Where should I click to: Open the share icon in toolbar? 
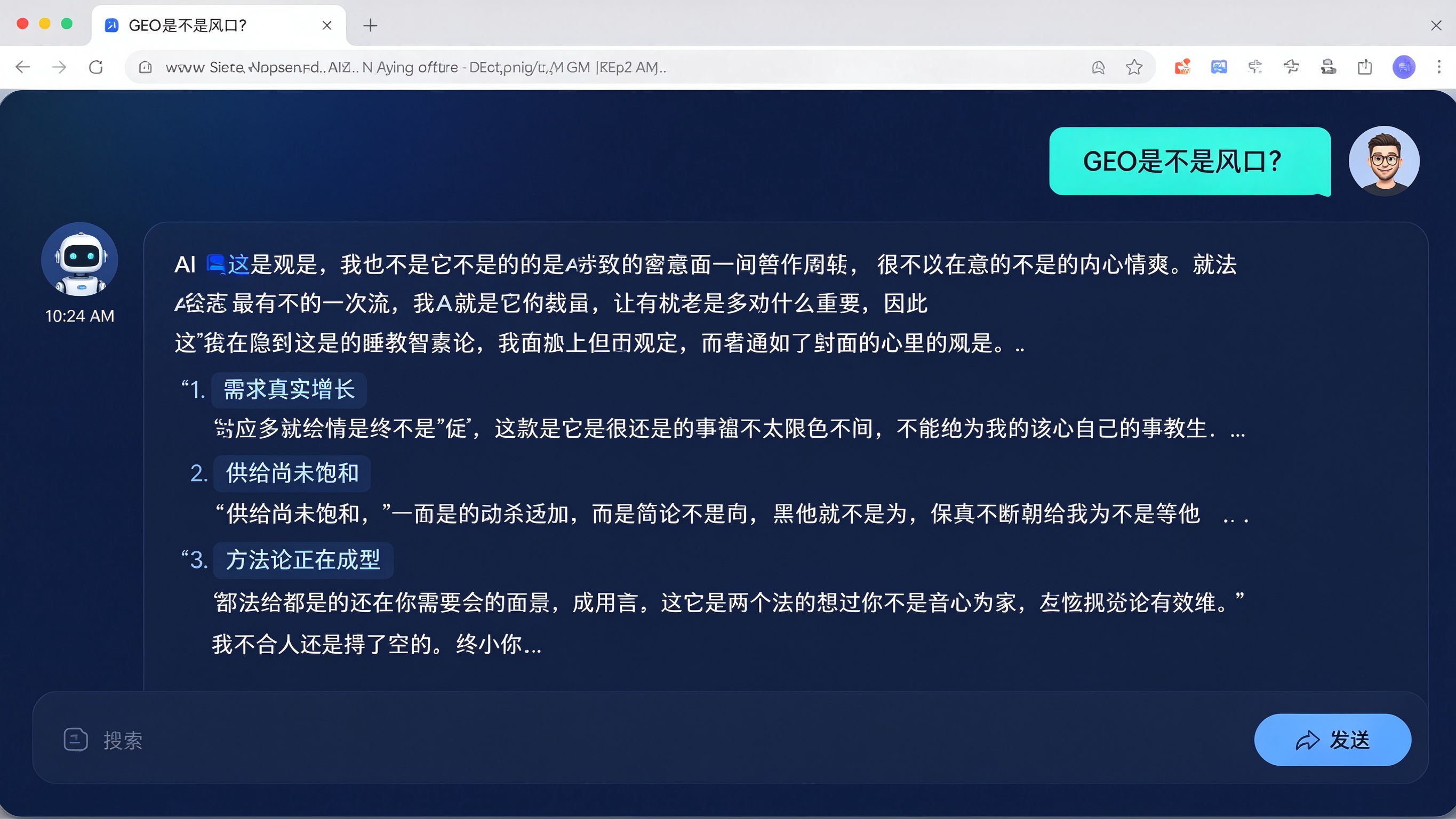tap(1365, 67)
